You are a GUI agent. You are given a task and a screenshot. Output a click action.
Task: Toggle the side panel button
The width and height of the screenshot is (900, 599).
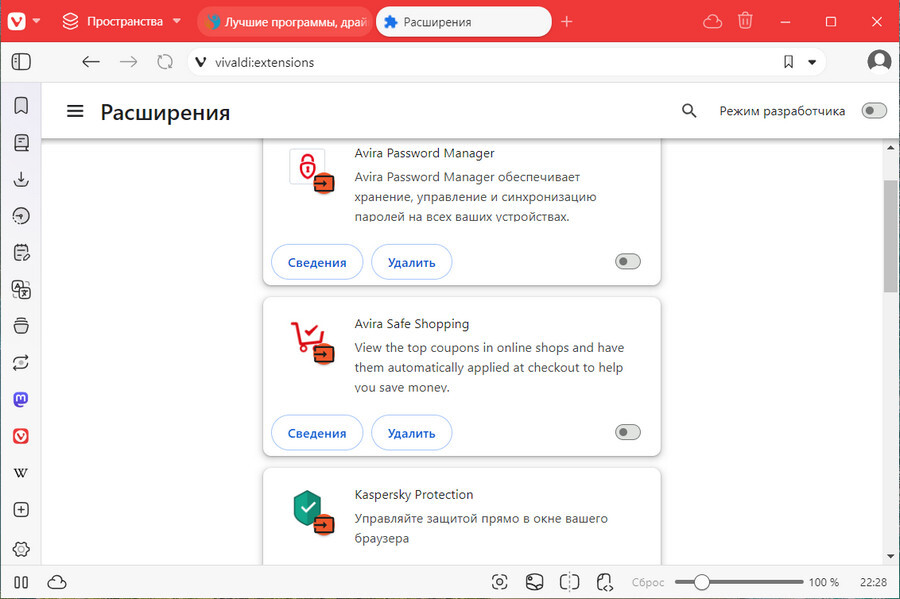point(21,62)
